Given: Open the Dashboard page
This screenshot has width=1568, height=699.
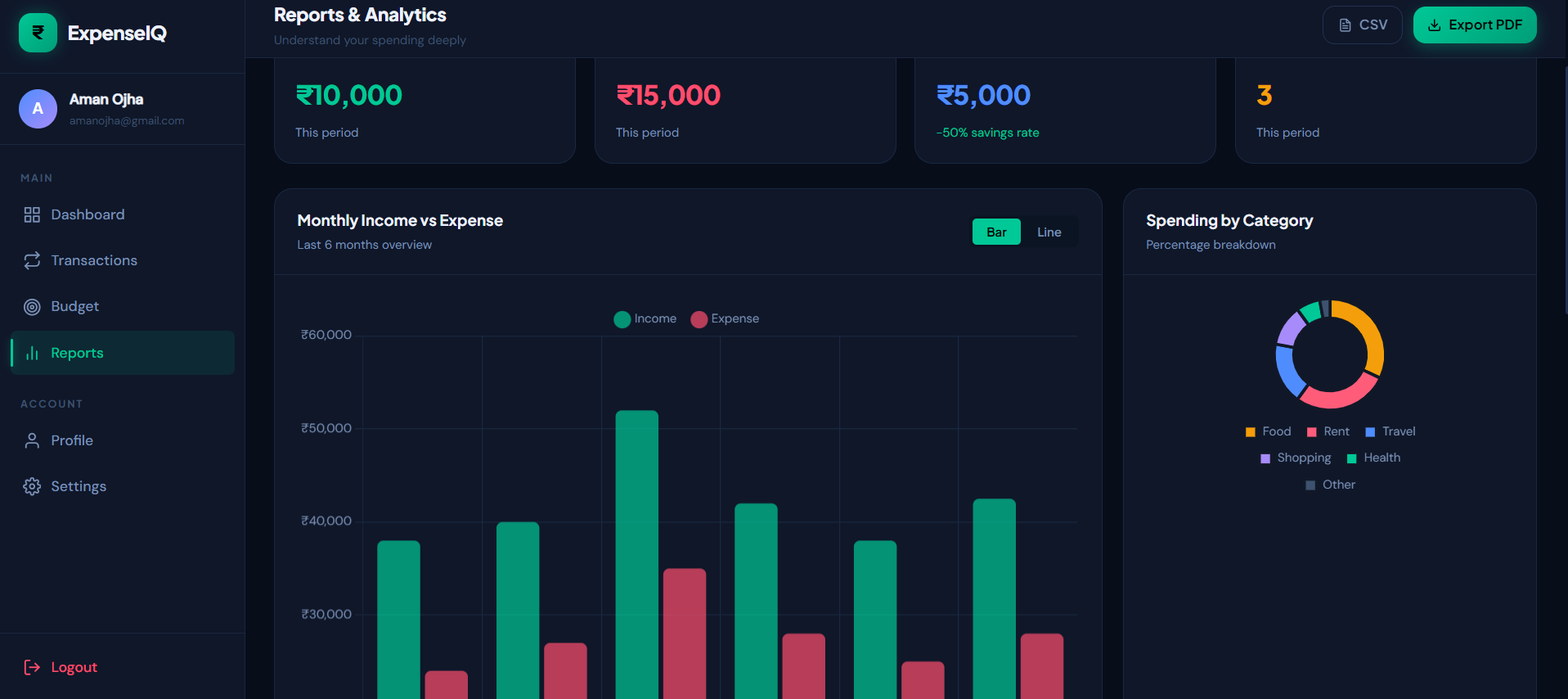Looking at the screenshot, I should coord(123,214).
